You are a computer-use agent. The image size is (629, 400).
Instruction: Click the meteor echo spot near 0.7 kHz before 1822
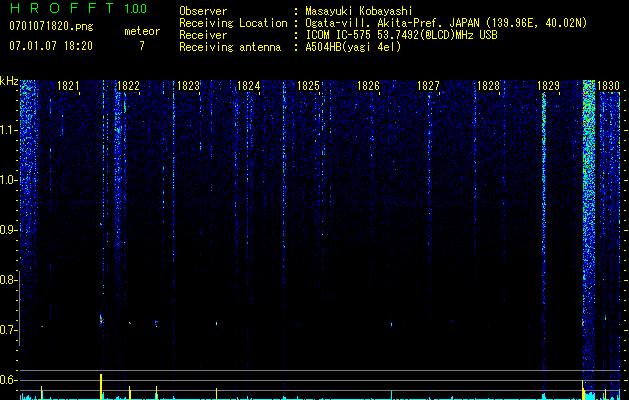point(101,320)
